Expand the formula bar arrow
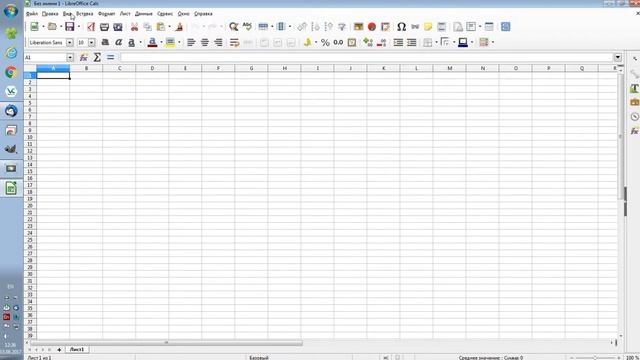Image resolution: width=640 pixels, height=360 pixels. 618,57
